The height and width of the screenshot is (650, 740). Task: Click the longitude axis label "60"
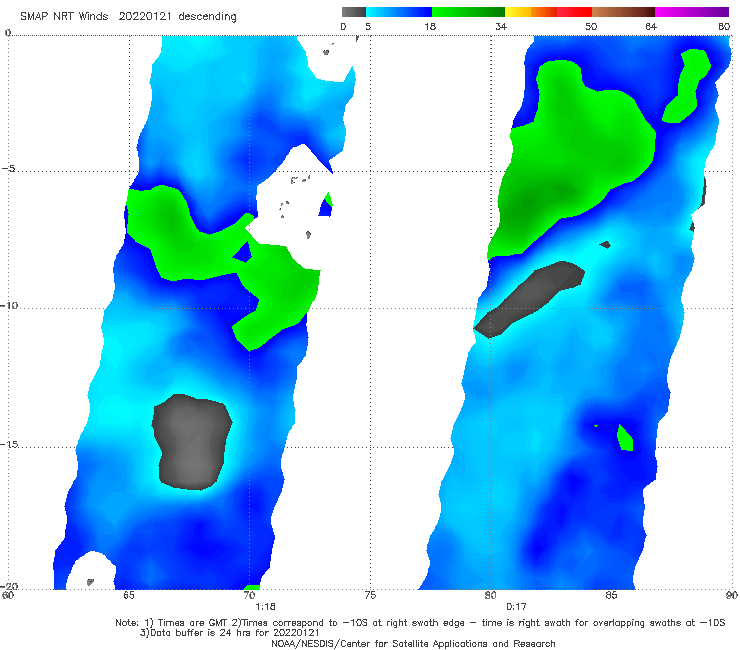pos(8,595)
